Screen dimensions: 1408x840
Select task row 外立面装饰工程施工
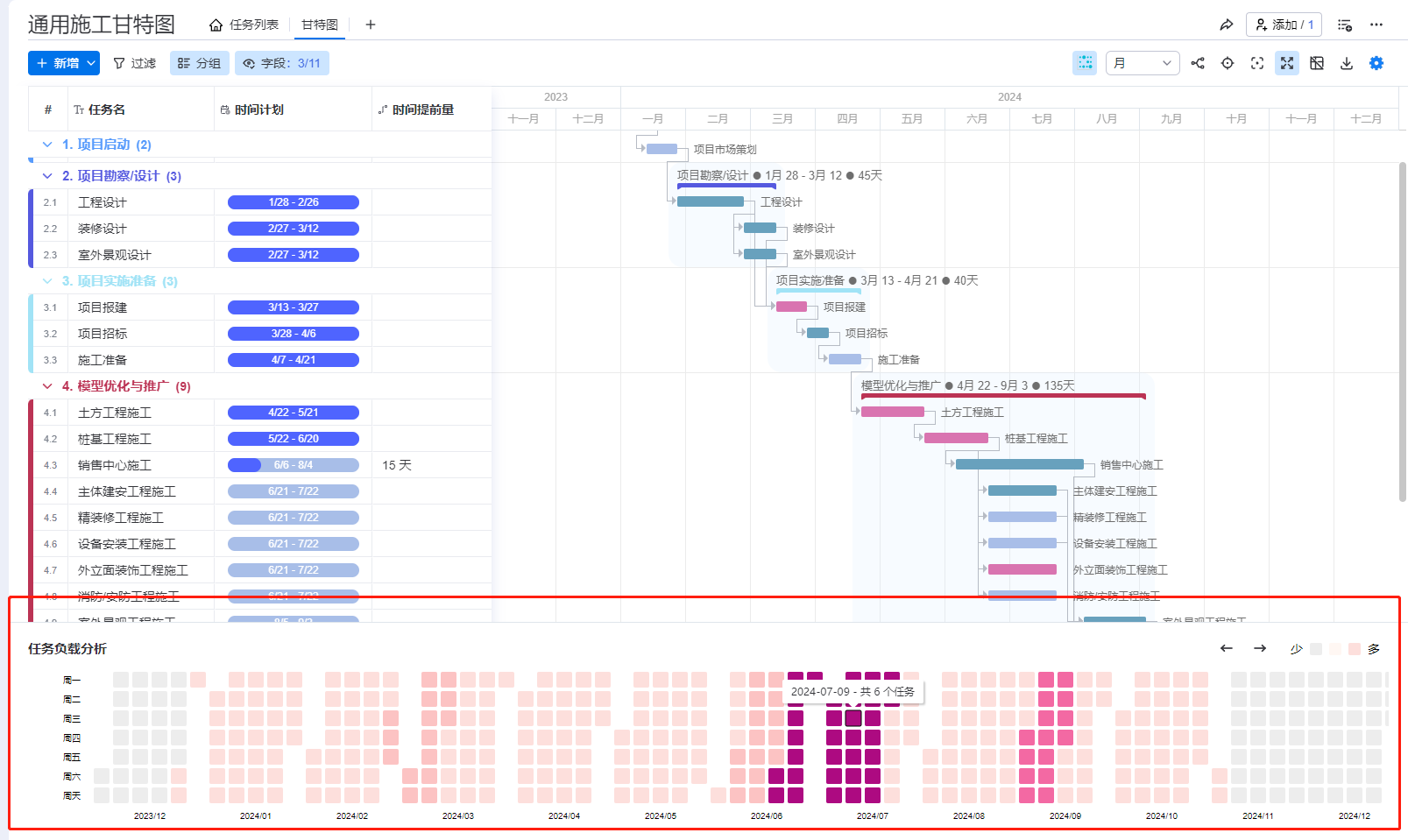(260, 570)
